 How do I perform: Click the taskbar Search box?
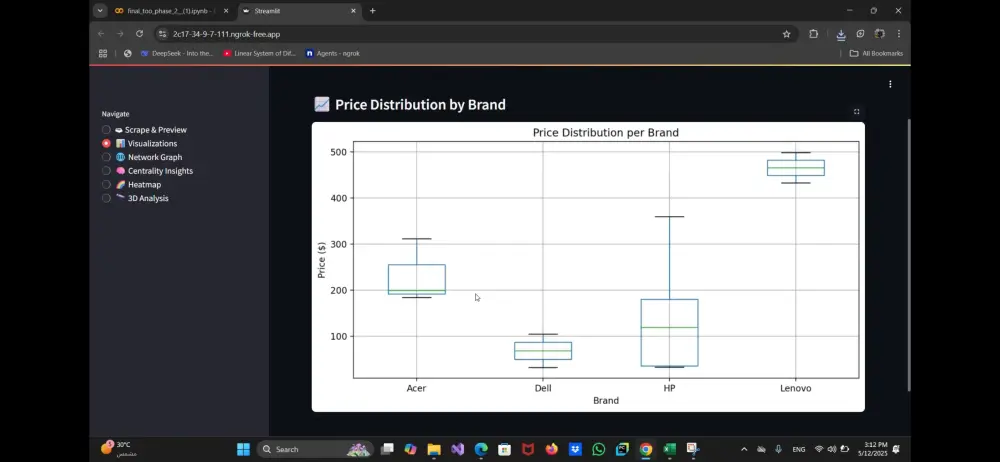click(316, 449)
